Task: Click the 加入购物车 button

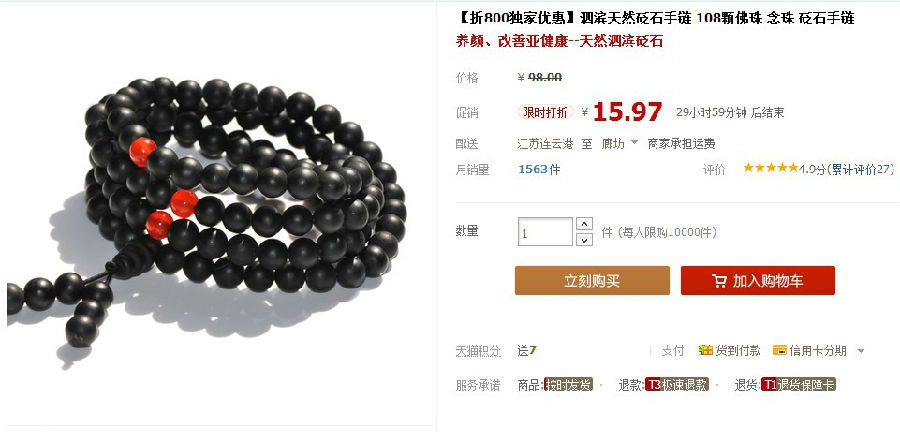Action: coord(758,281)
